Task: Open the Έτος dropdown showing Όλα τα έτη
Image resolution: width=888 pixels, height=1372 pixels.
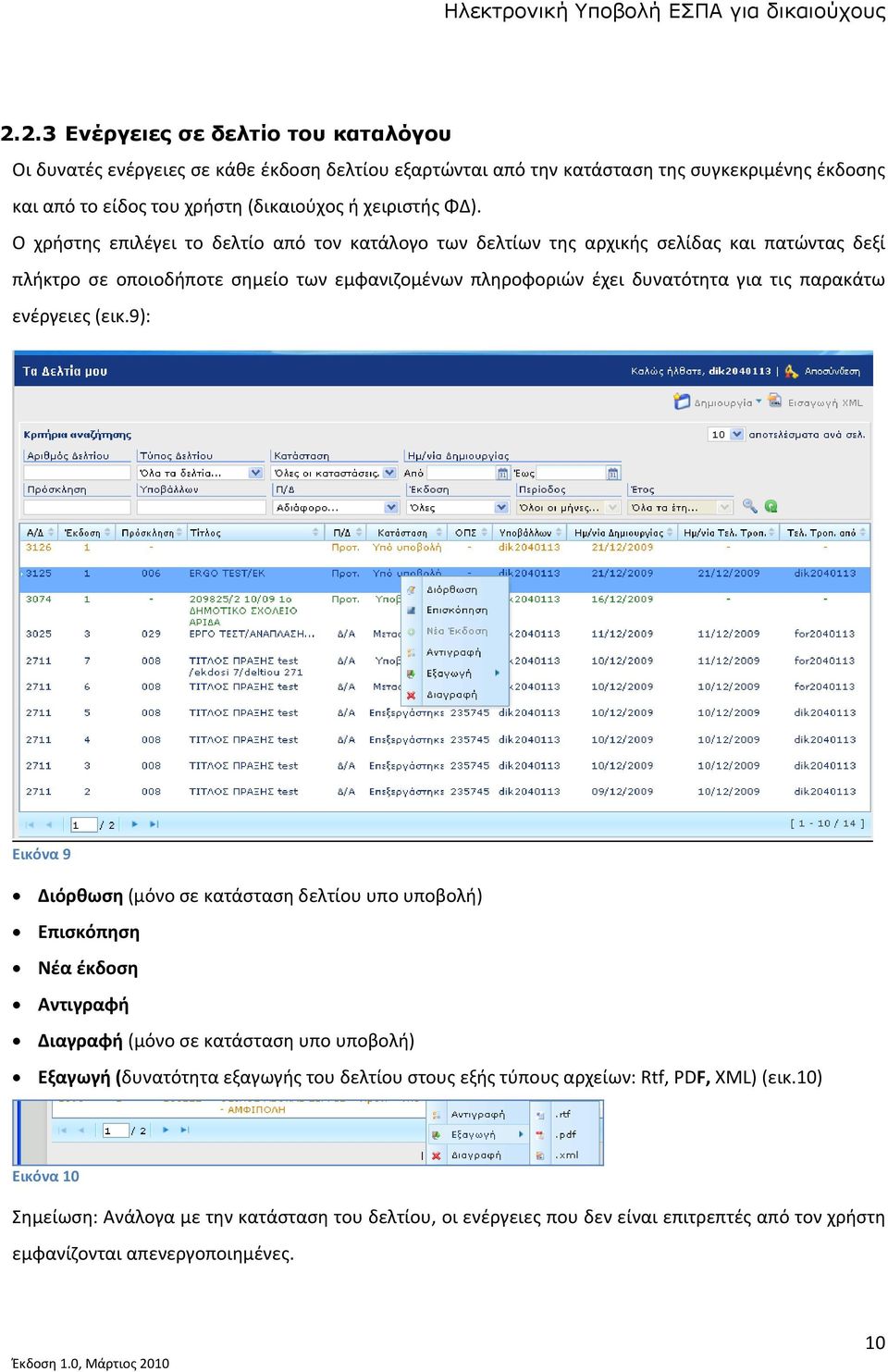Action: point(681,507)
